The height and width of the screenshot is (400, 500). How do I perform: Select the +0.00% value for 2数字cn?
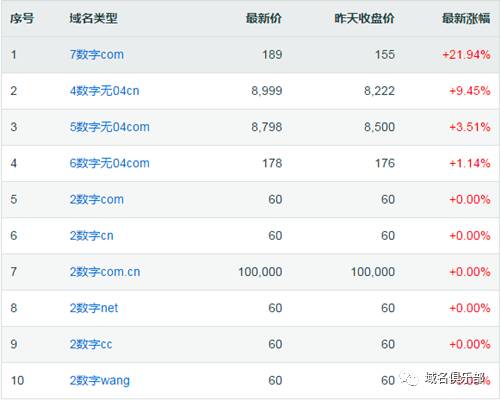(470, 236)
